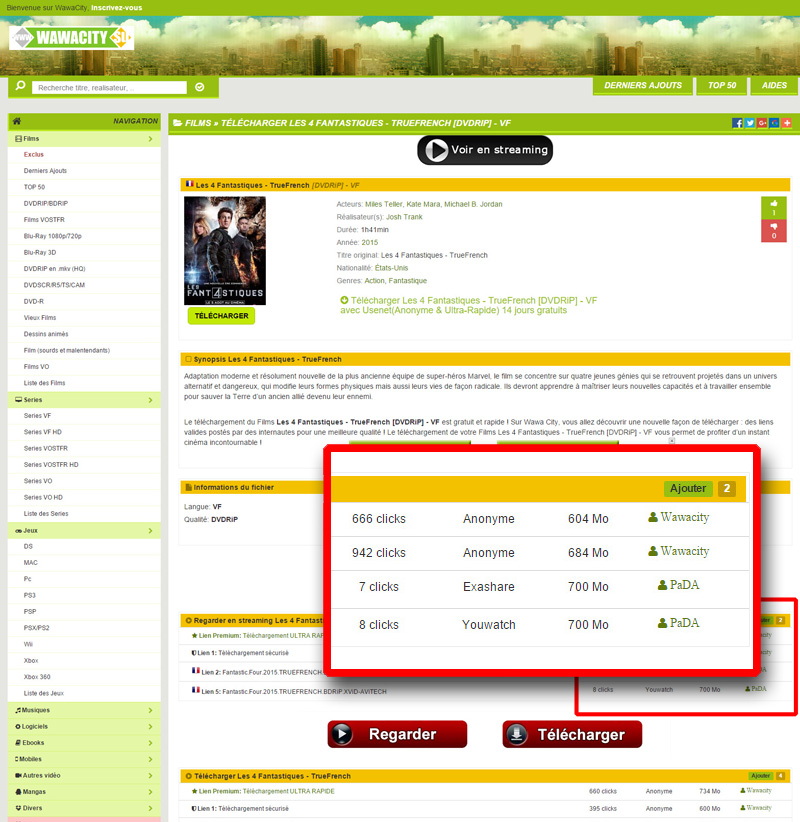Select Blu-Ray 3D in the sidebar

click(x=40, y=253)
